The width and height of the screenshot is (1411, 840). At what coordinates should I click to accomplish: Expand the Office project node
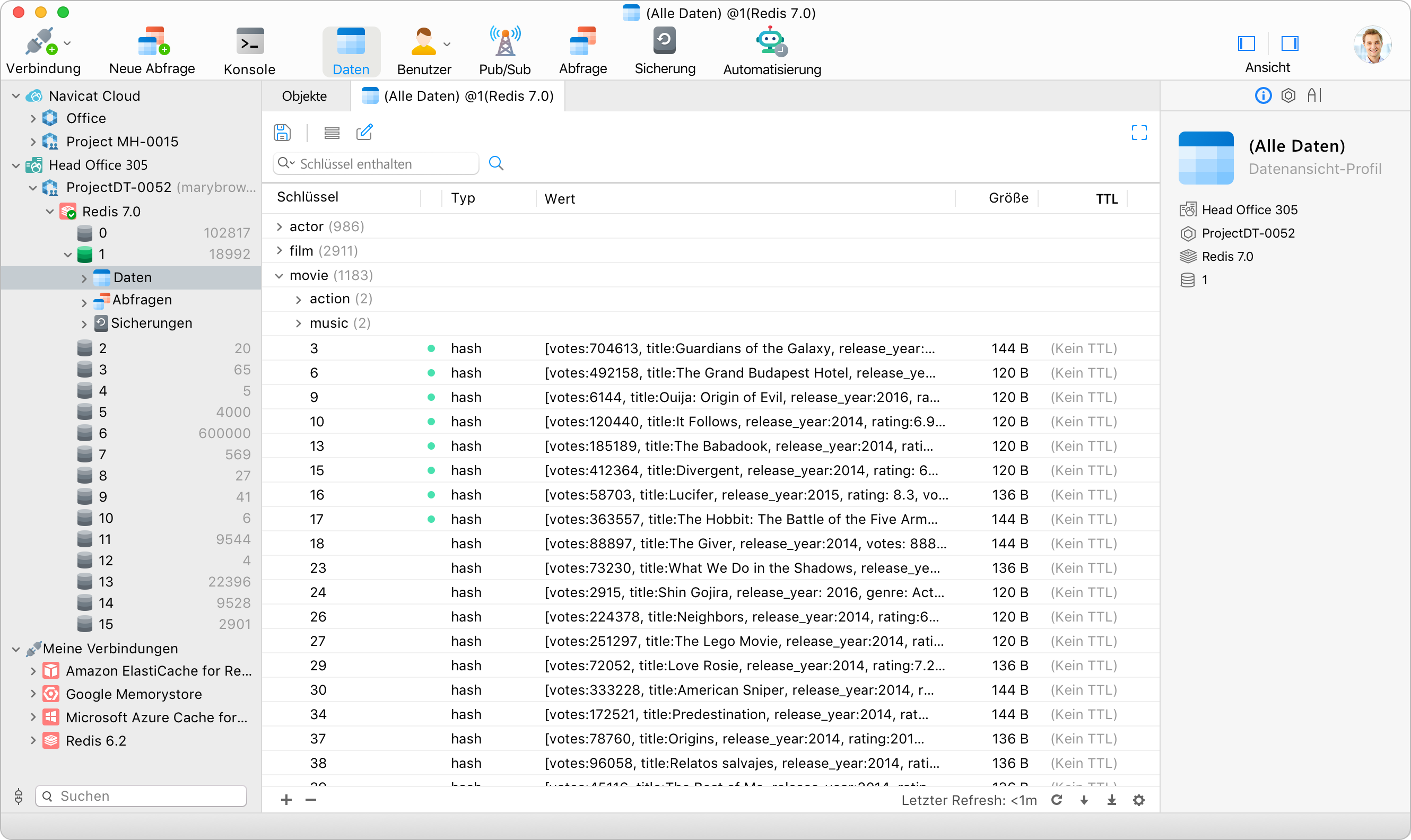pyautogui.click(x=33, y=119)
